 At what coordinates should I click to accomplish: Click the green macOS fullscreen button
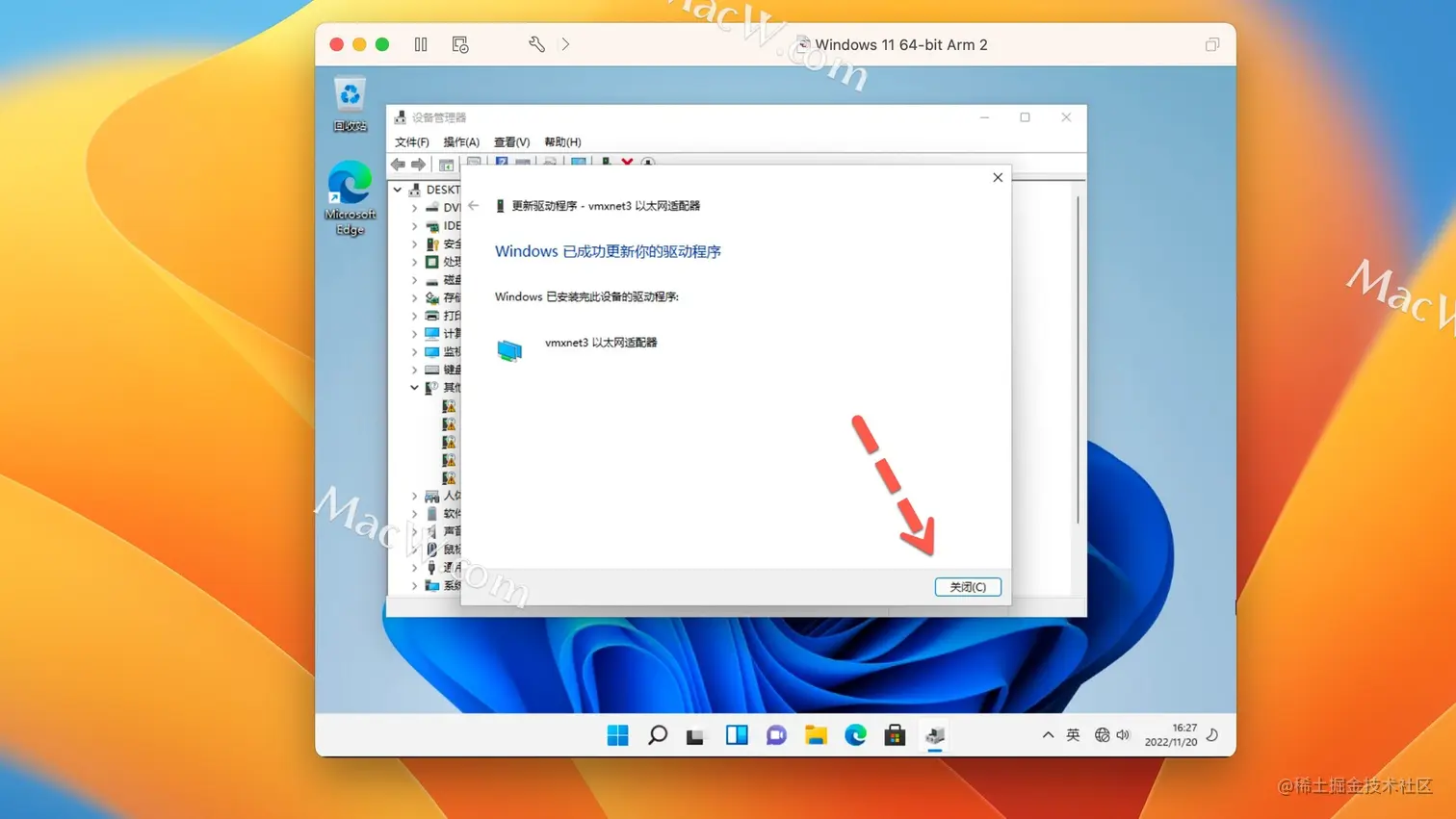click(x=382, y=44)
